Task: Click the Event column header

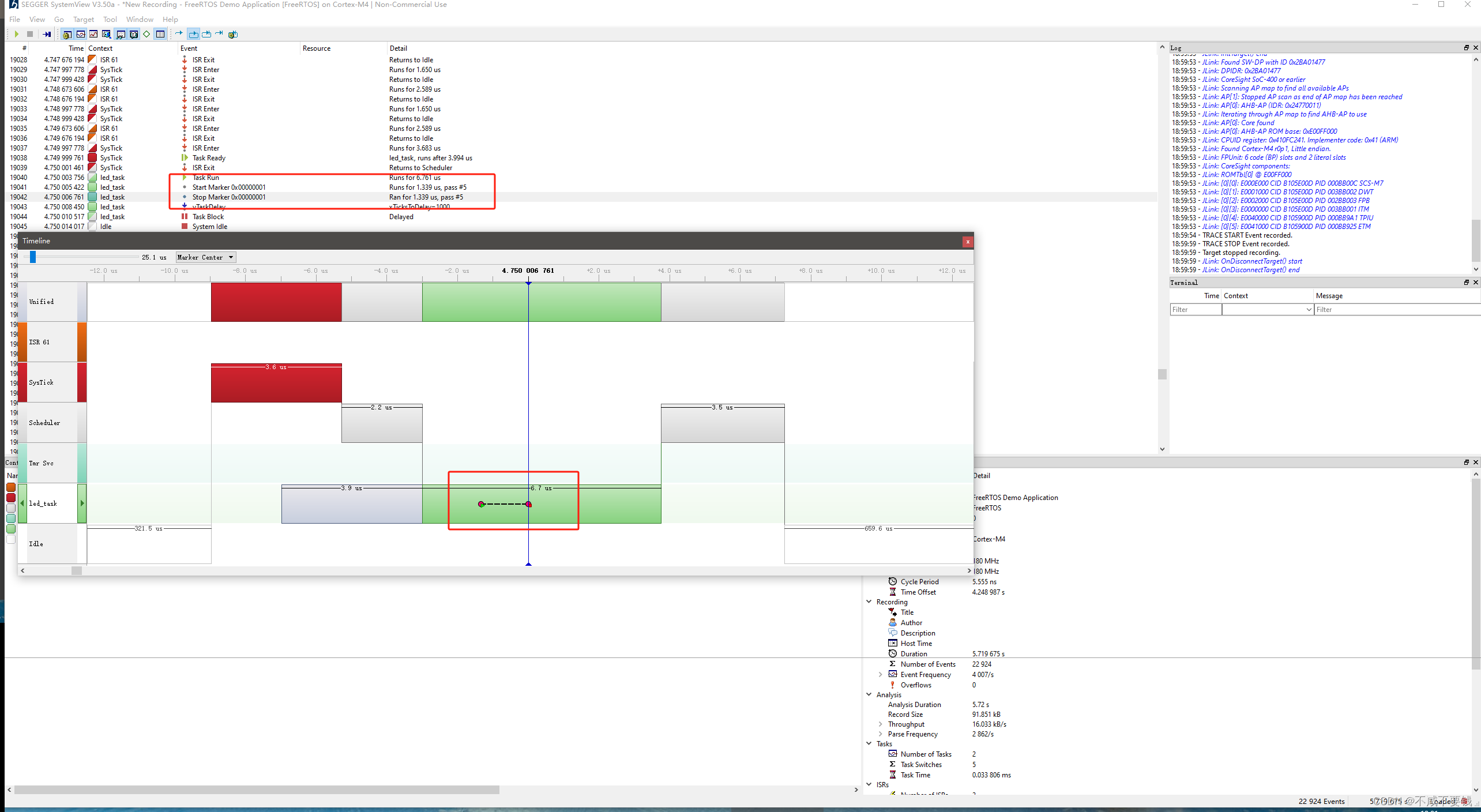Action: 189,48
